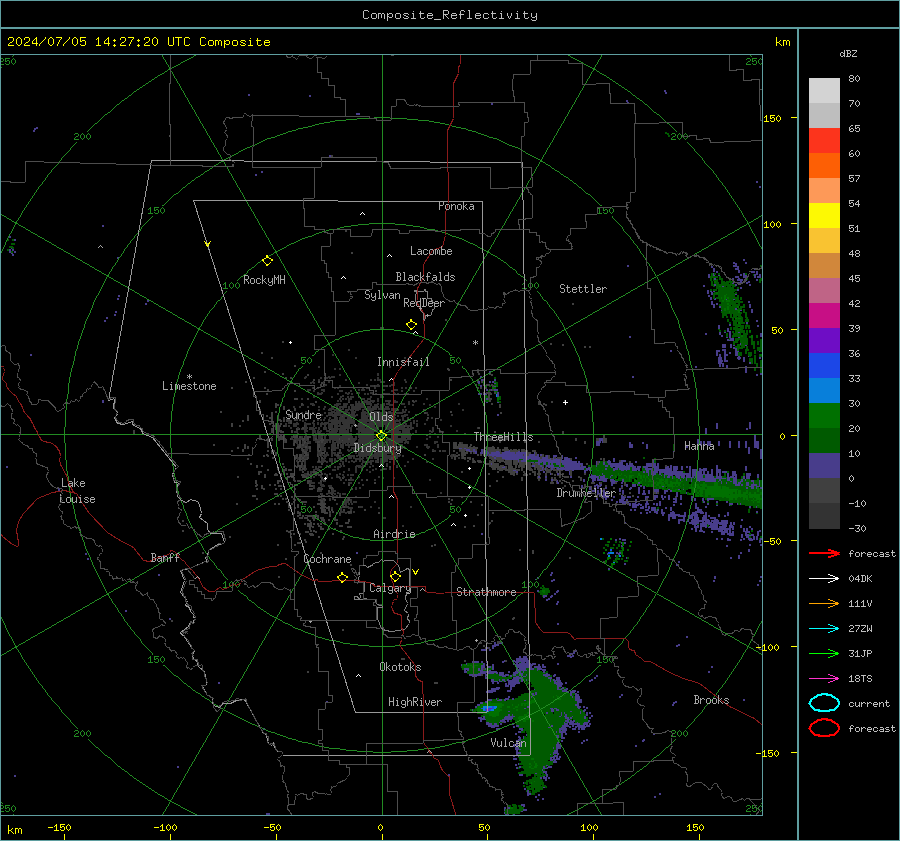Select the magenta 39-42 dBZ swatch
This screenshot has width=900, height=841.
824,315
